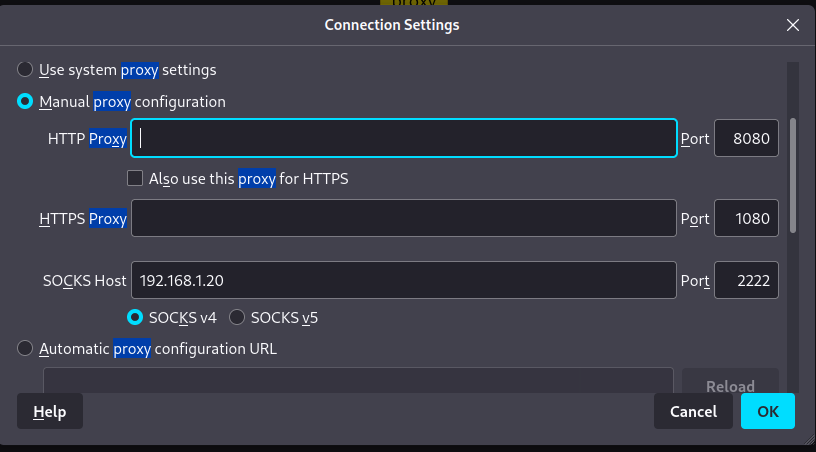Select the SOCKS v4 radio button
This screenshot has width=816, height=452.
tap(135, 318)
